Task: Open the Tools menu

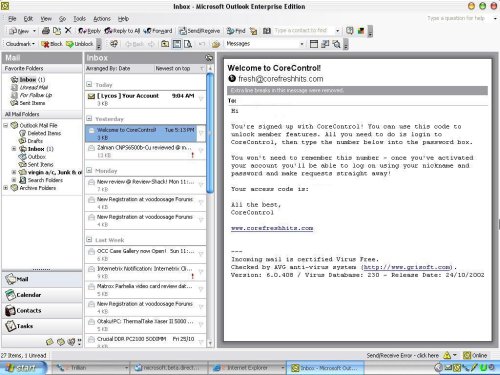Action: click(x=79, y=19)
